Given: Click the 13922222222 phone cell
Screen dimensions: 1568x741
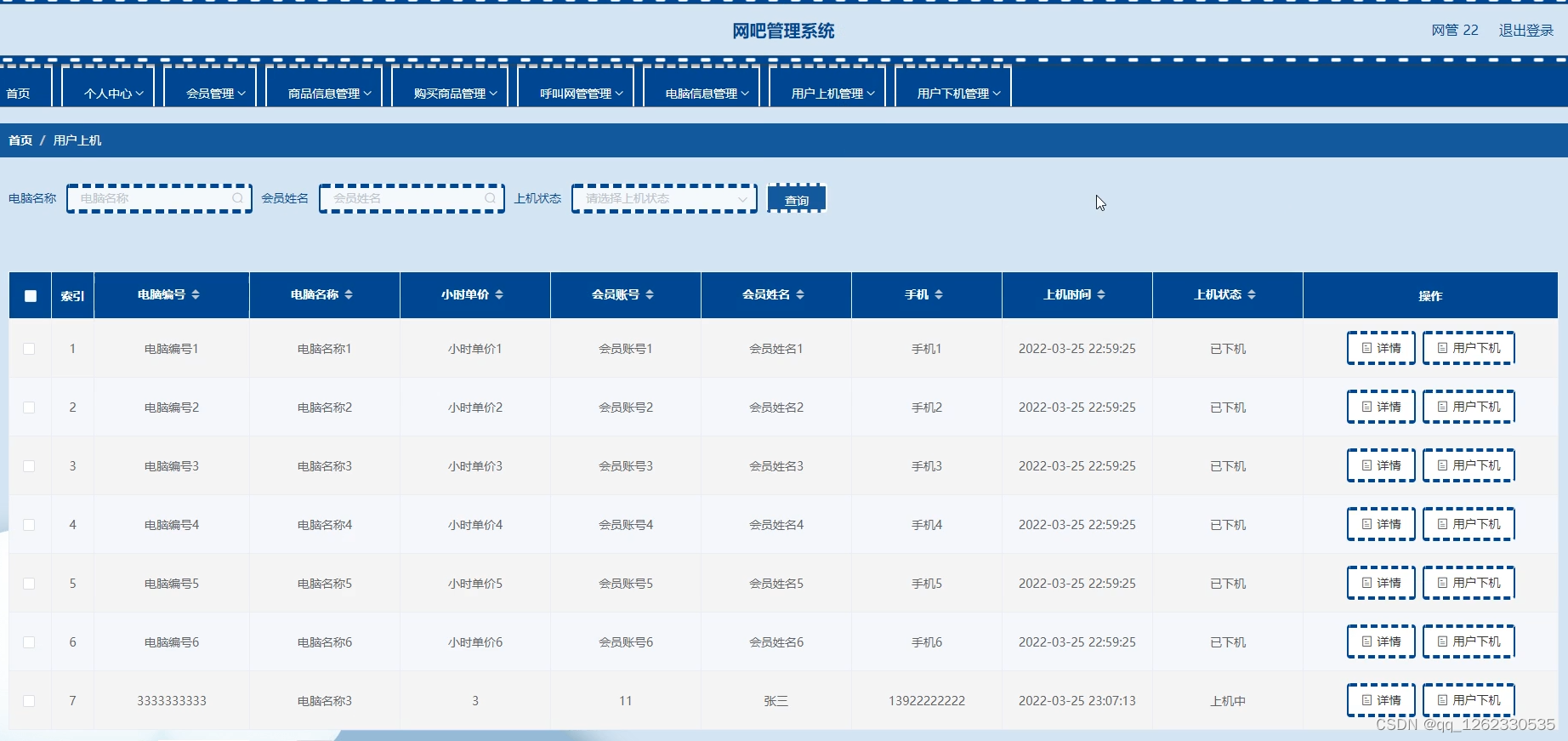Looking at the screenshot, I should point(927,701).
